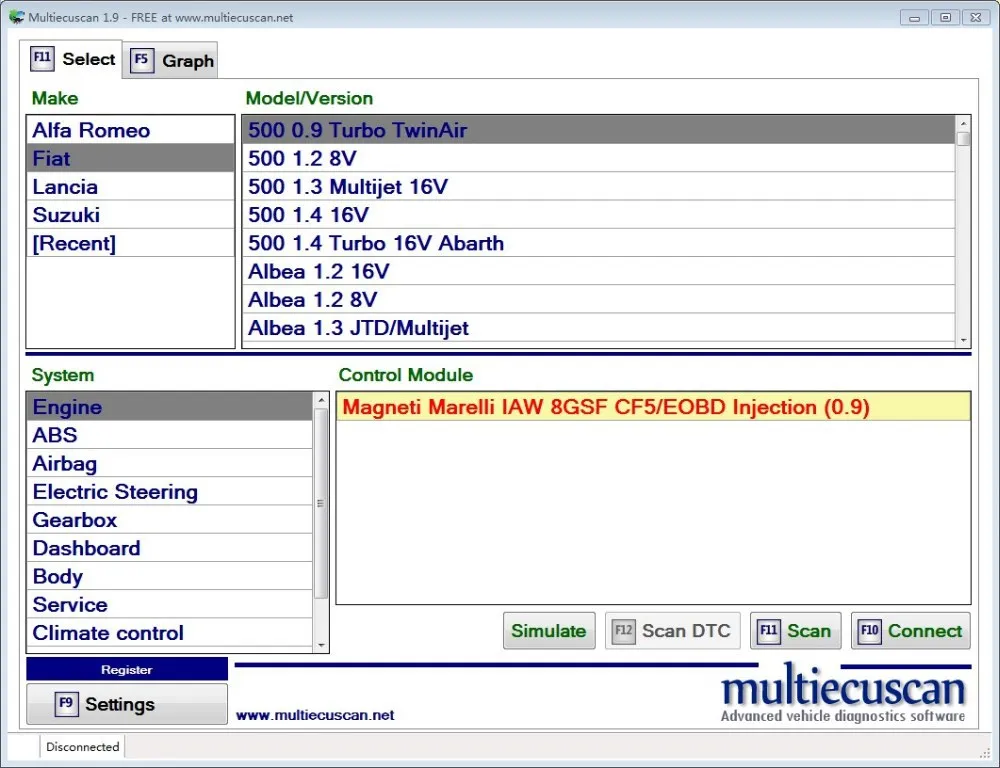Pick Suzuki from the Make list
The height and width of the screenshot is (768, 1000).
(130, 214)
